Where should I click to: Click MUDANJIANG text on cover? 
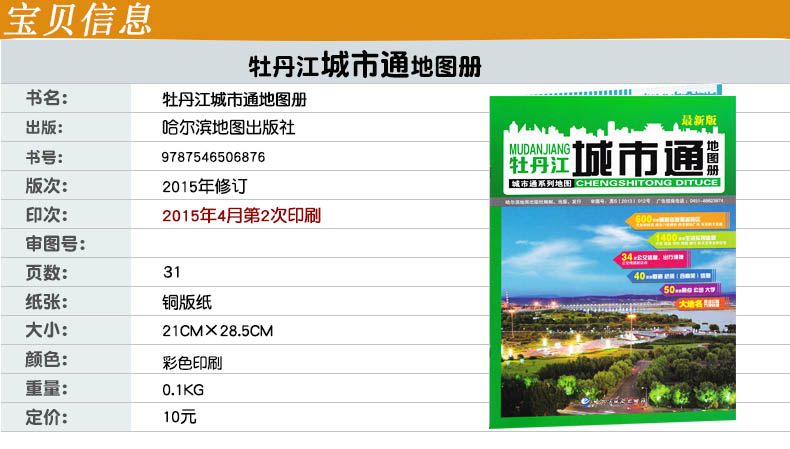(x=539, y=149)
